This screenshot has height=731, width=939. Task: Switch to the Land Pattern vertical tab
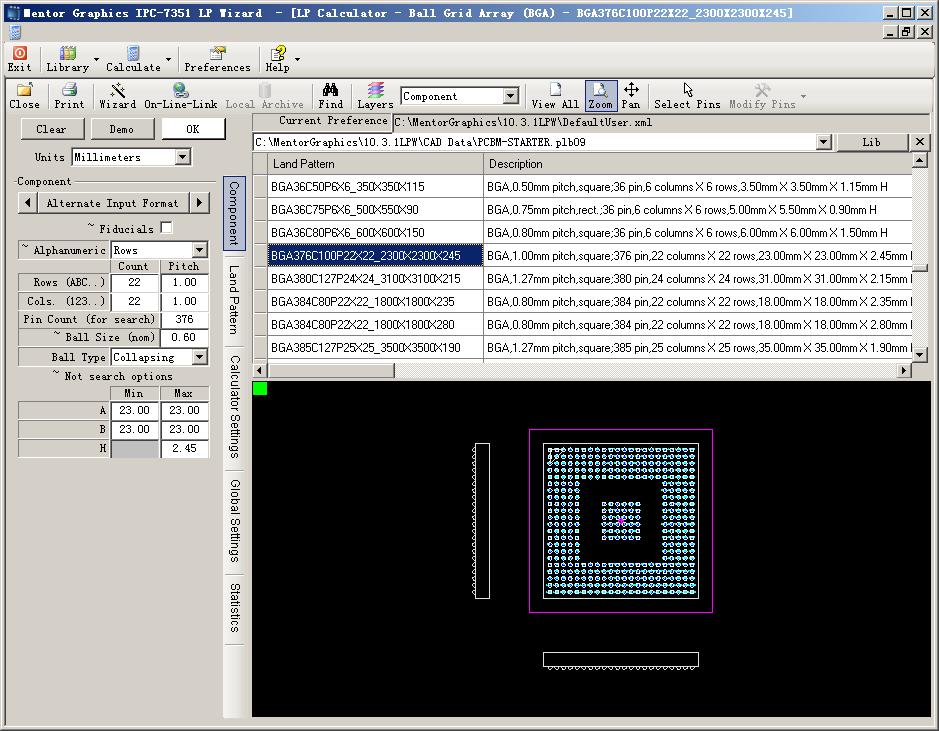234,300
